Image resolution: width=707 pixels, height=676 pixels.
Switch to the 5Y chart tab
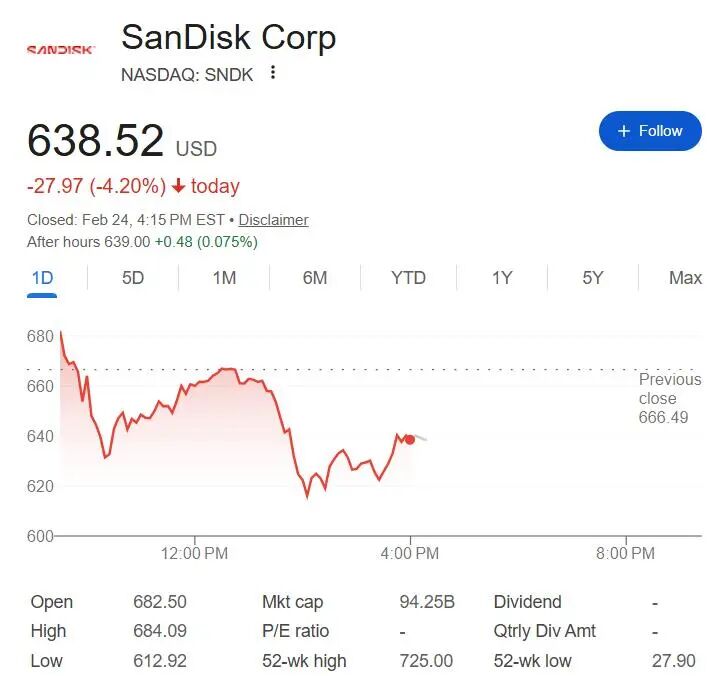click(x=593, y=278)
